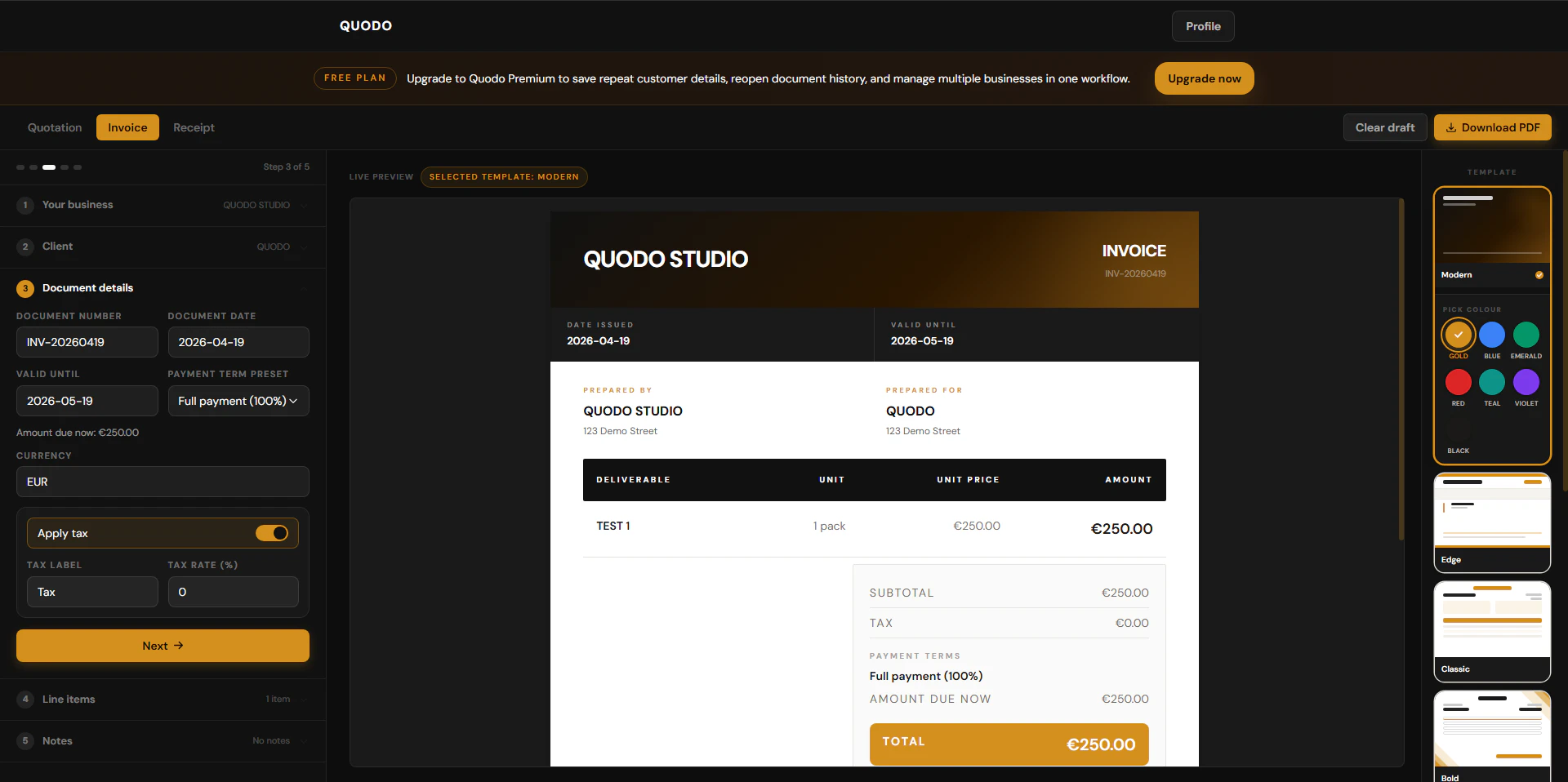Image resolution: width=1568 pixels, height=782 pixels.
Task: Pick the Emerald colour swatch
Action: [x=1526, y=335]
